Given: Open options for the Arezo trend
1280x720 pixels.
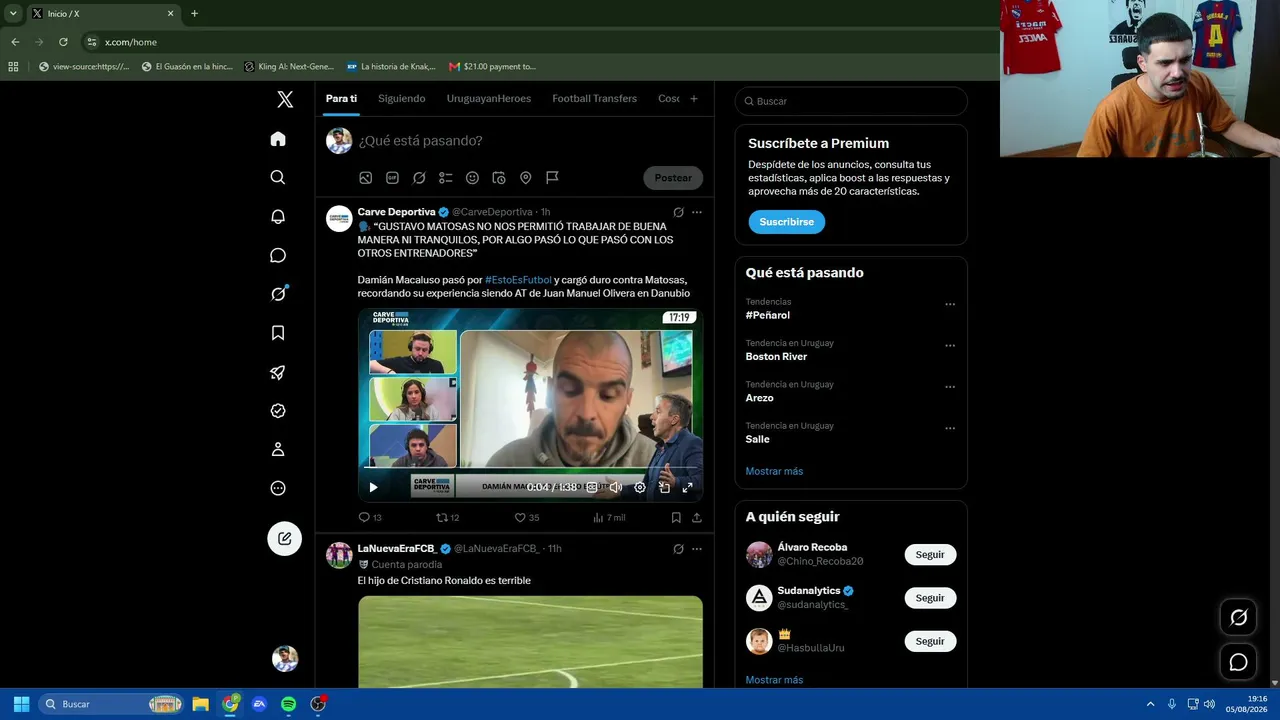Looking at the screenshot, I should pos(950,388).
